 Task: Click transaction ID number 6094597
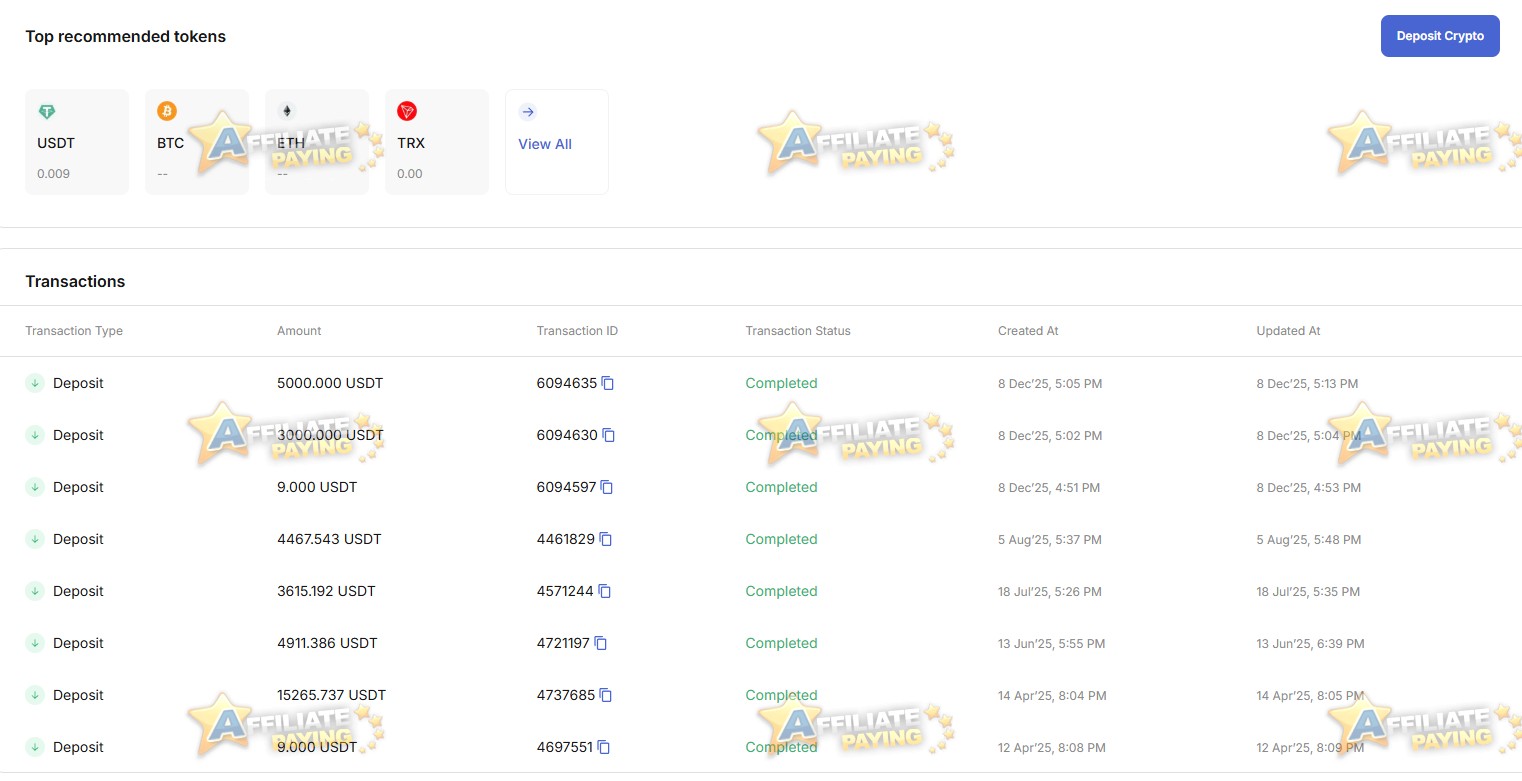coord(566,487)
